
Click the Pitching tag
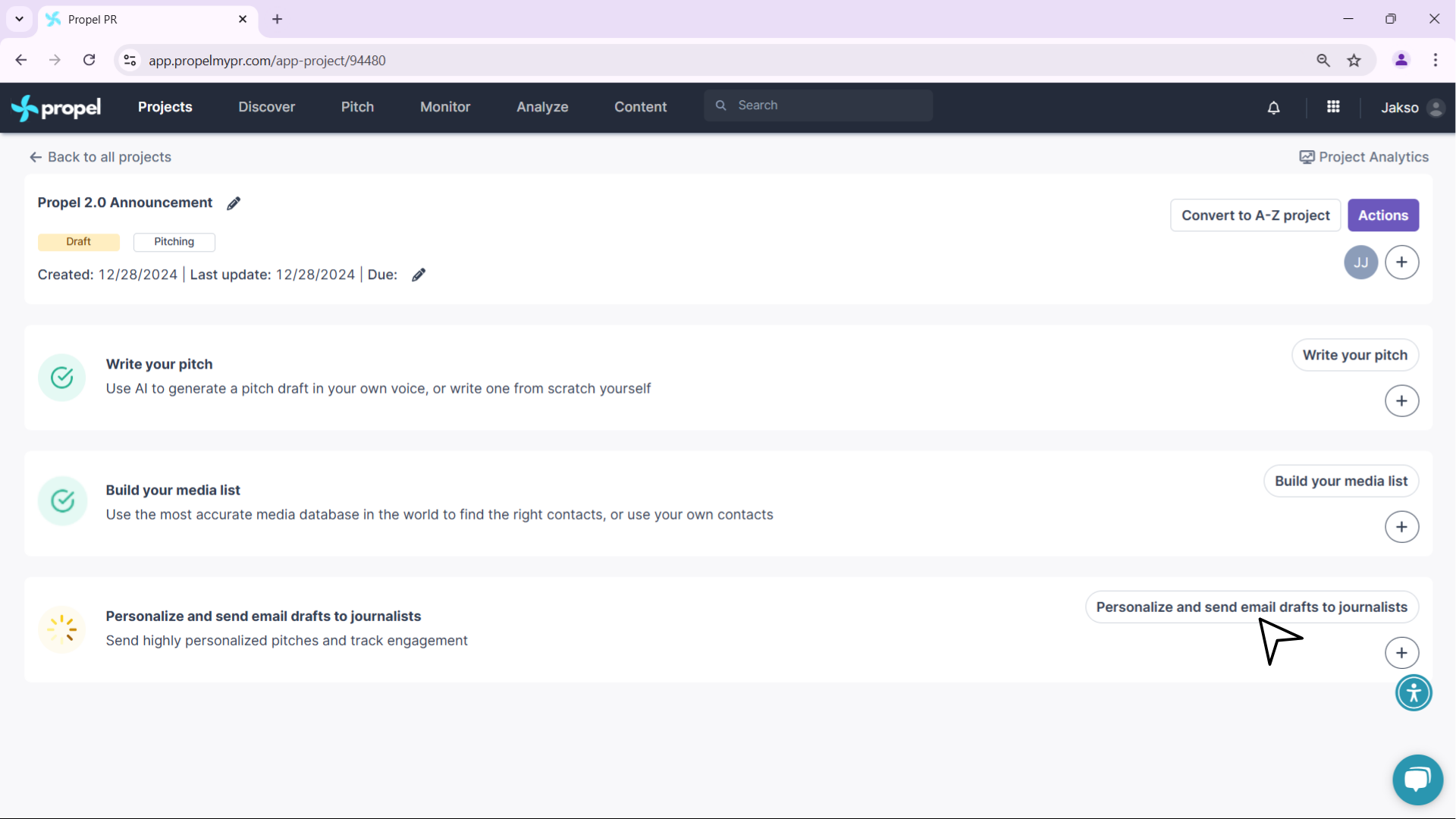click(x=174, y=242)
